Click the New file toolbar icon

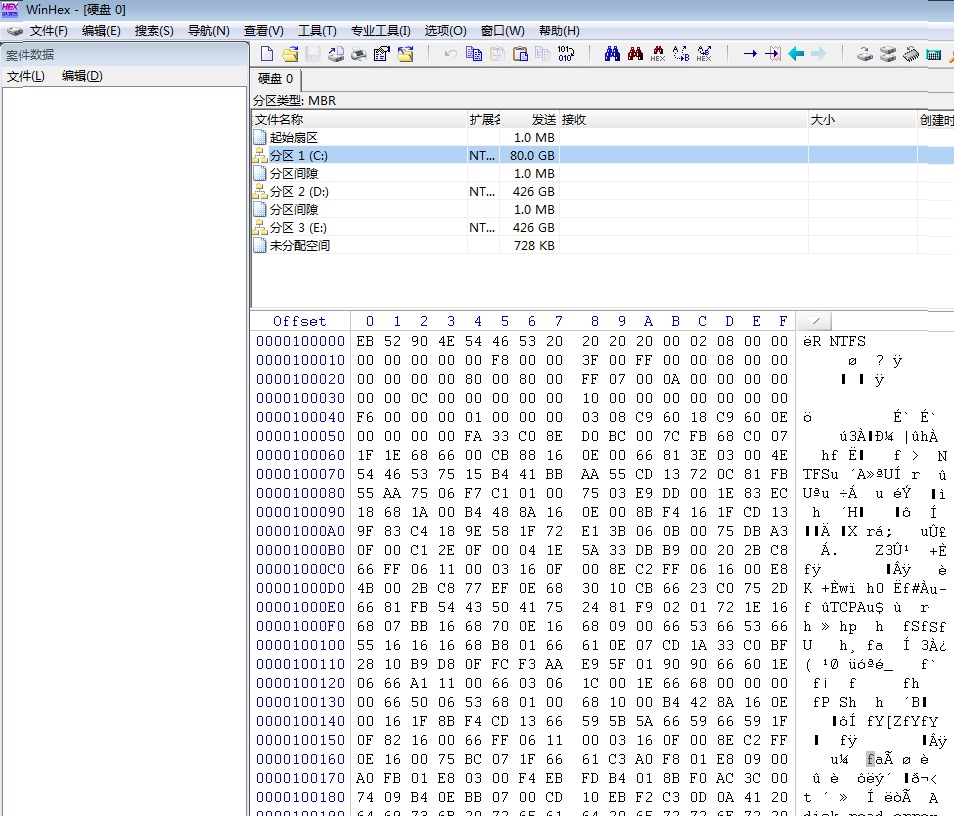(266, 54)
